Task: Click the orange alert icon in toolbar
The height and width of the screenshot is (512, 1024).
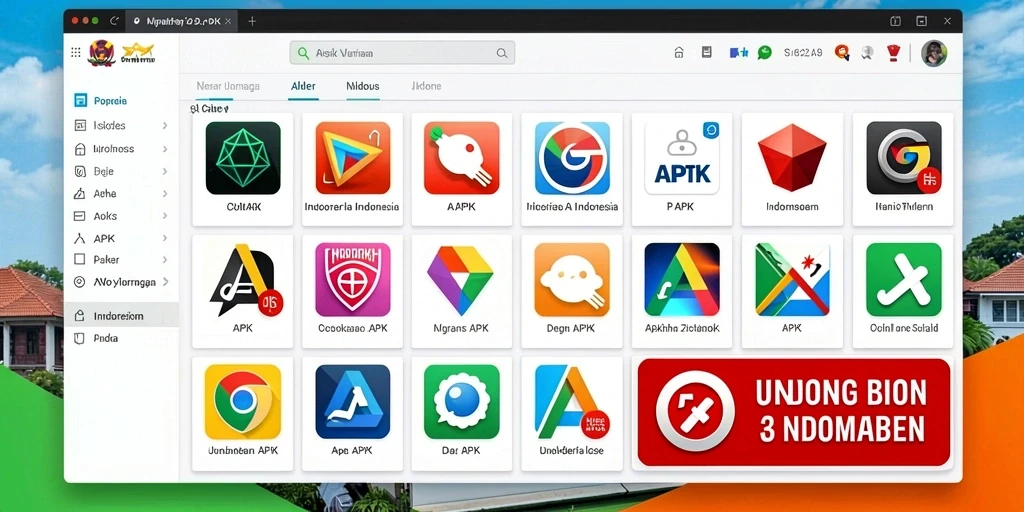Action: 842,53
